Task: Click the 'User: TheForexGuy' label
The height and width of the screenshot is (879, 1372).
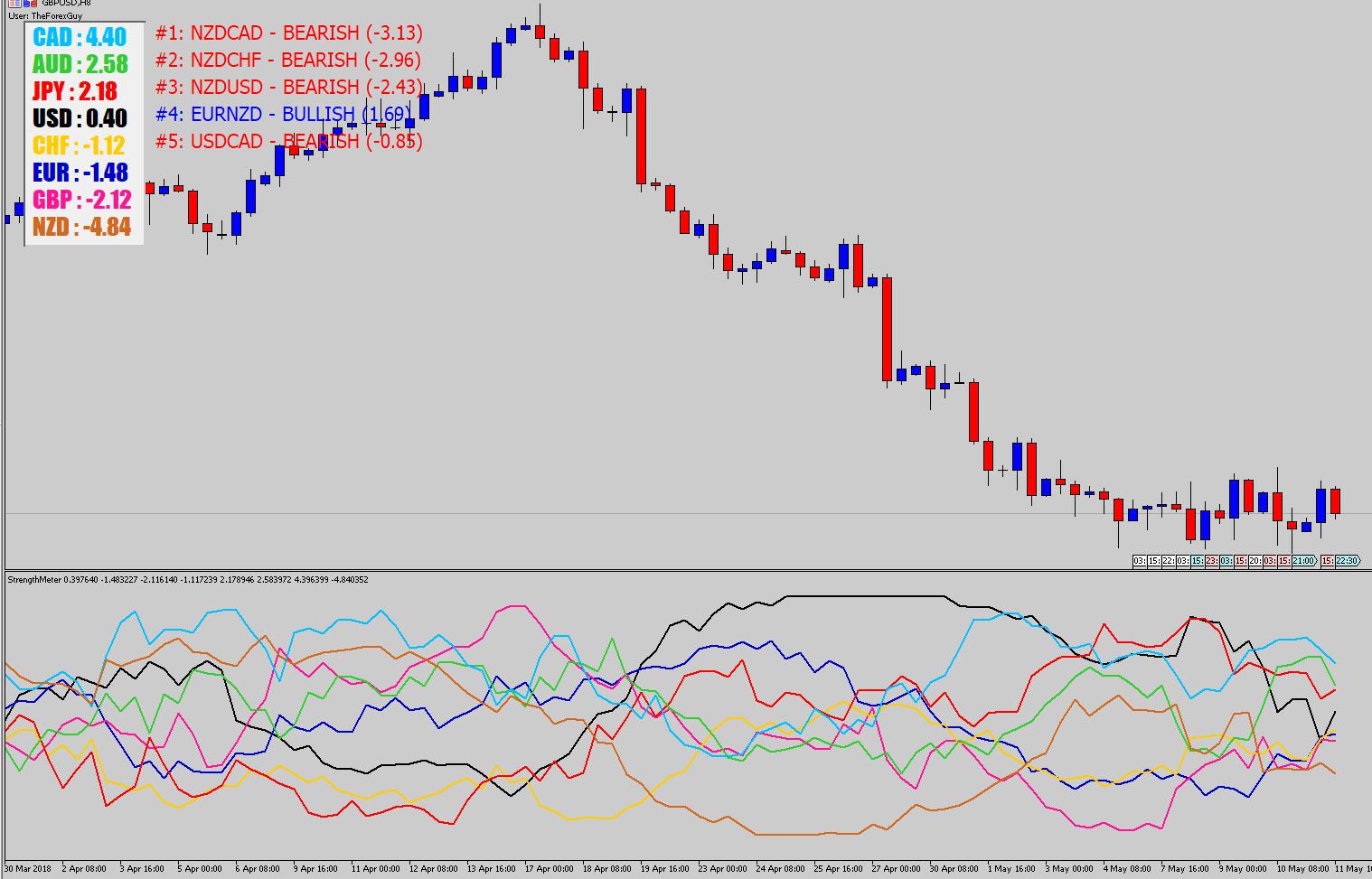Action: (x=45, y=15)
